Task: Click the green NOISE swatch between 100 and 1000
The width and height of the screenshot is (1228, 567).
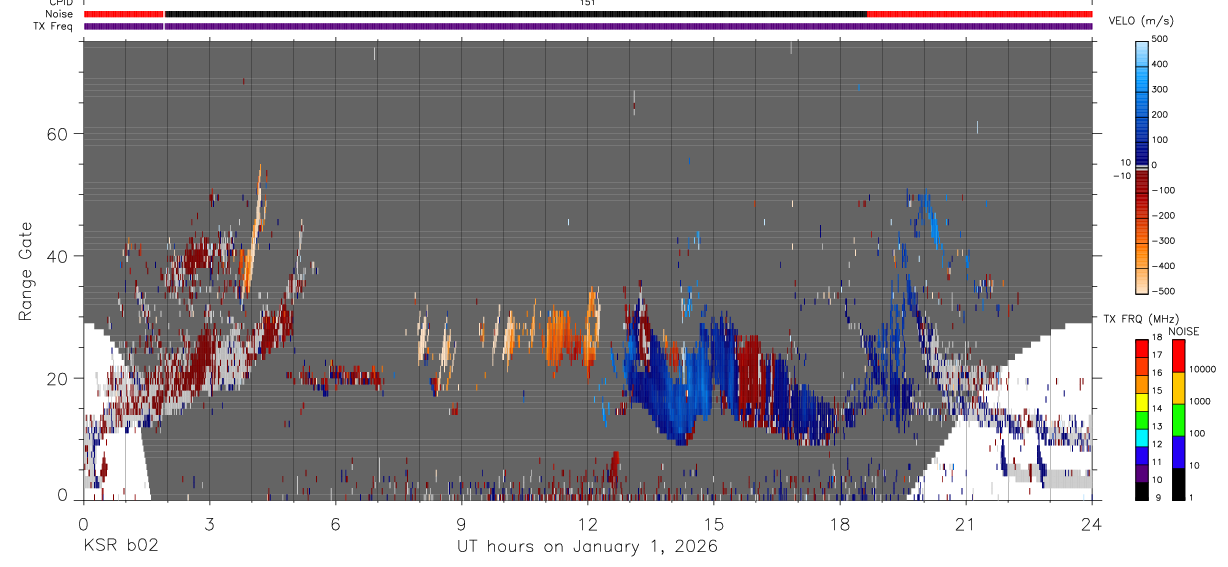Action: click(1178, 420)
